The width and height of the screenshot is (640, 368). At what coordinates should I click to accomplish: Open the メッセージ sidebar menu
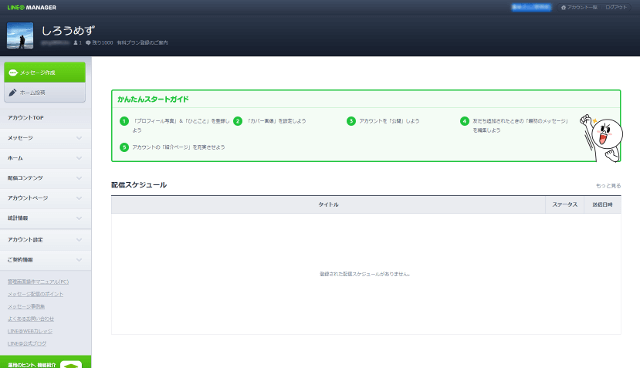pyautogui.click(x=46, y=138)
